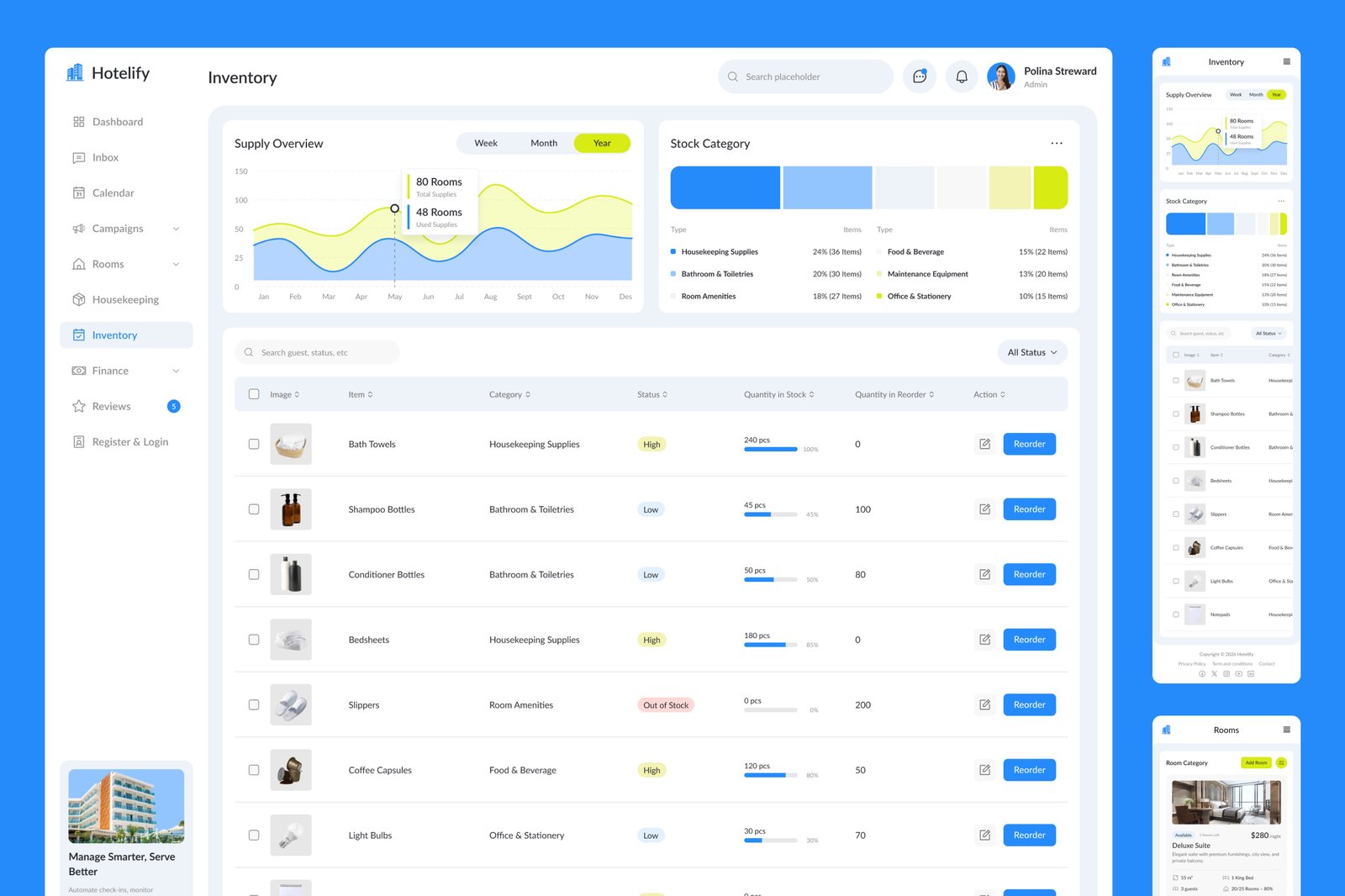This screenshot has width=1345, height=896.
Task: Open the All Status filter dropdown
Action: (1031, 351)
